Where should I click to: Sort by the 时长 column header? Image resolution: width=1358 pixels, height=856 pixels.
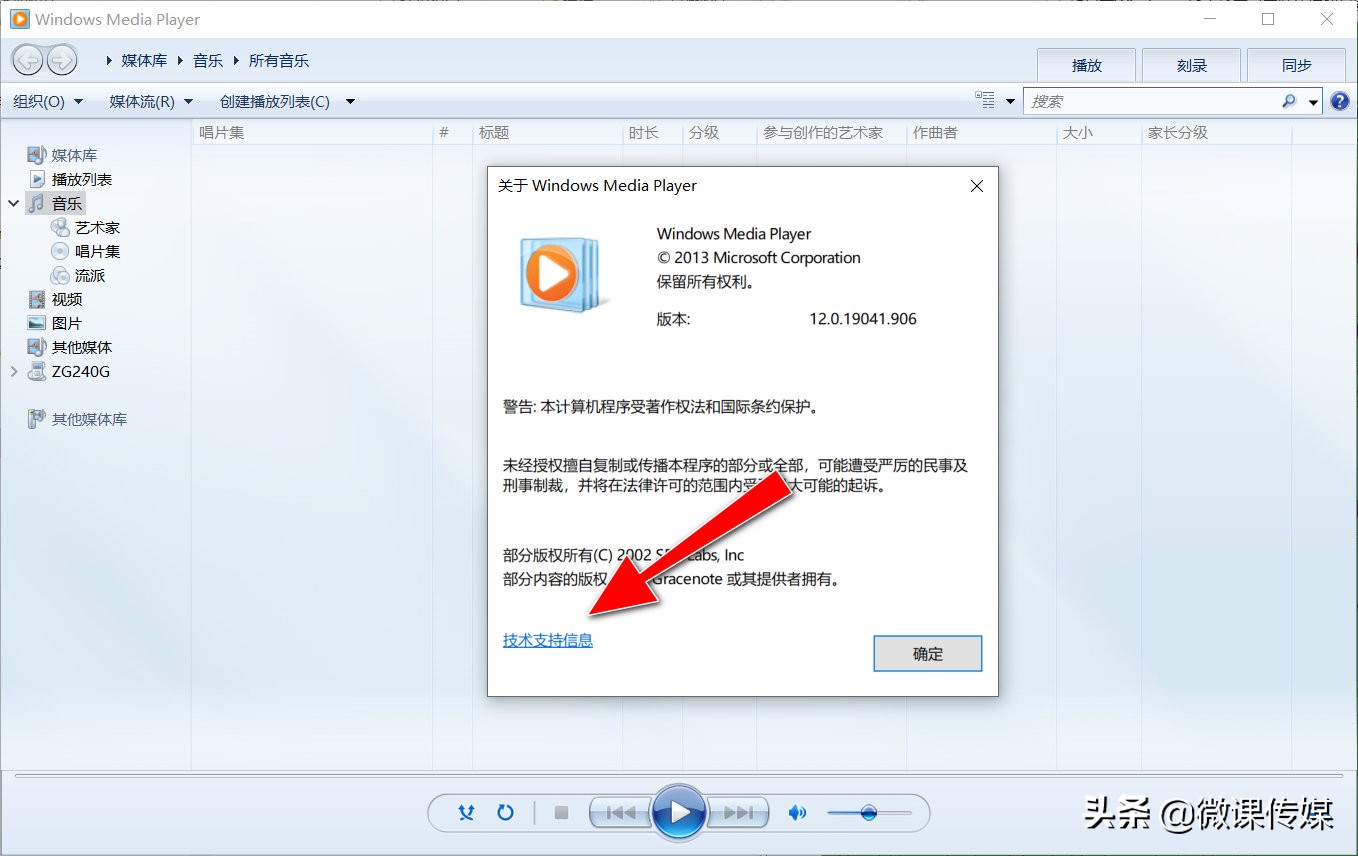coord(652,132)
